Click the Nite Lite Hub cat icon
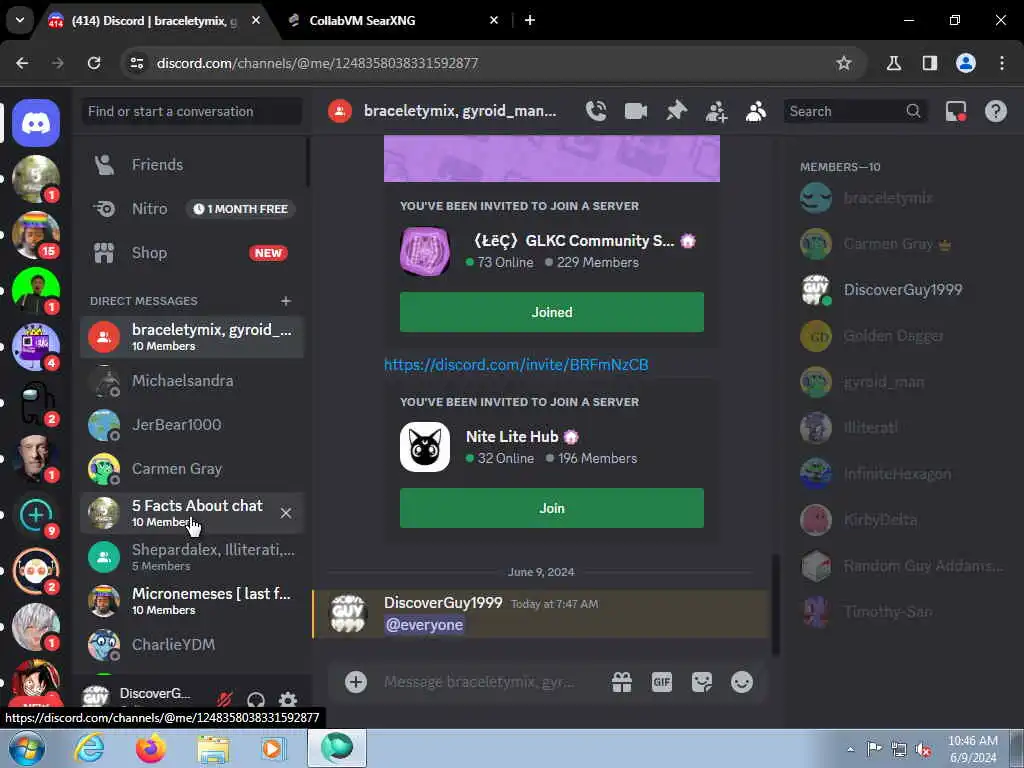This screenshot has height=768, width=1024. coord(425,447)
